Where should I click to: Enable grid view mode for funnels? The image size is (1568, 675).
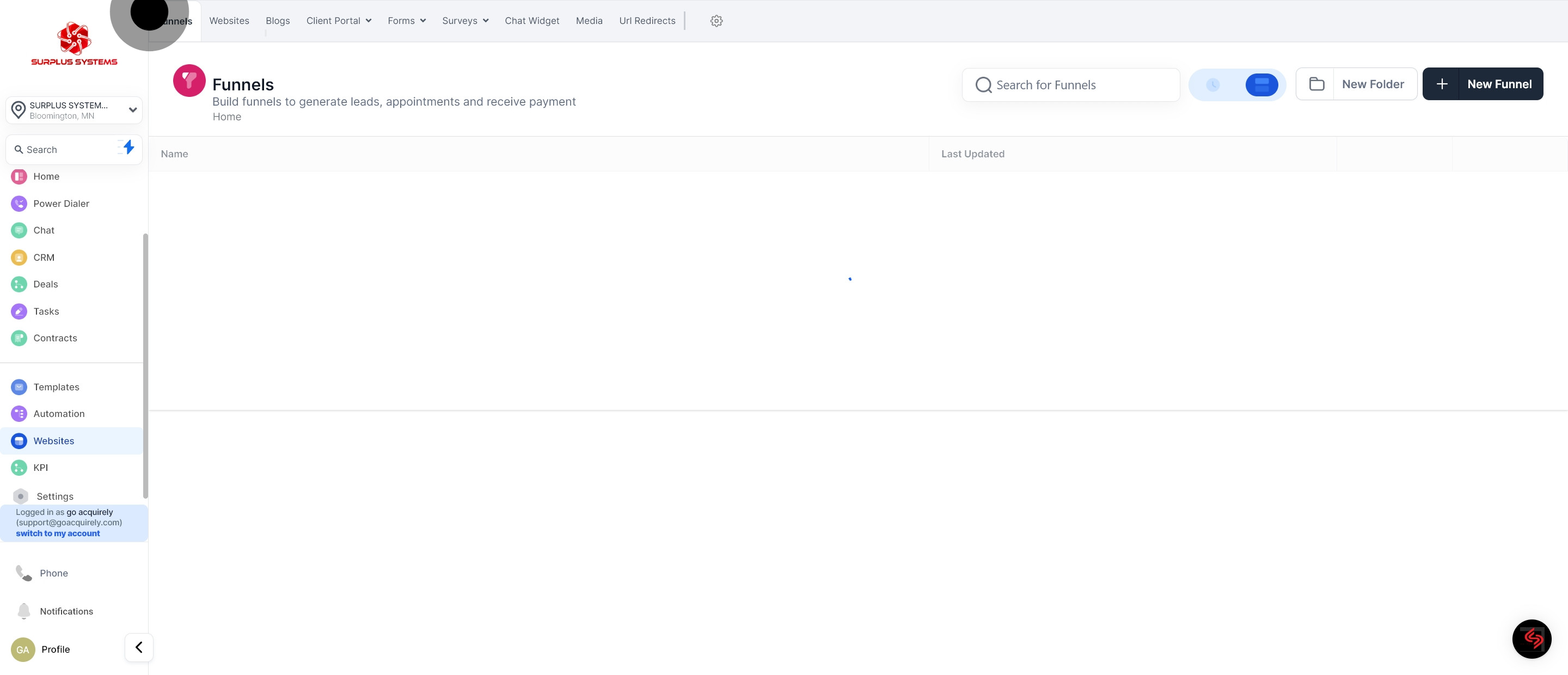[x=1261, y=84]
